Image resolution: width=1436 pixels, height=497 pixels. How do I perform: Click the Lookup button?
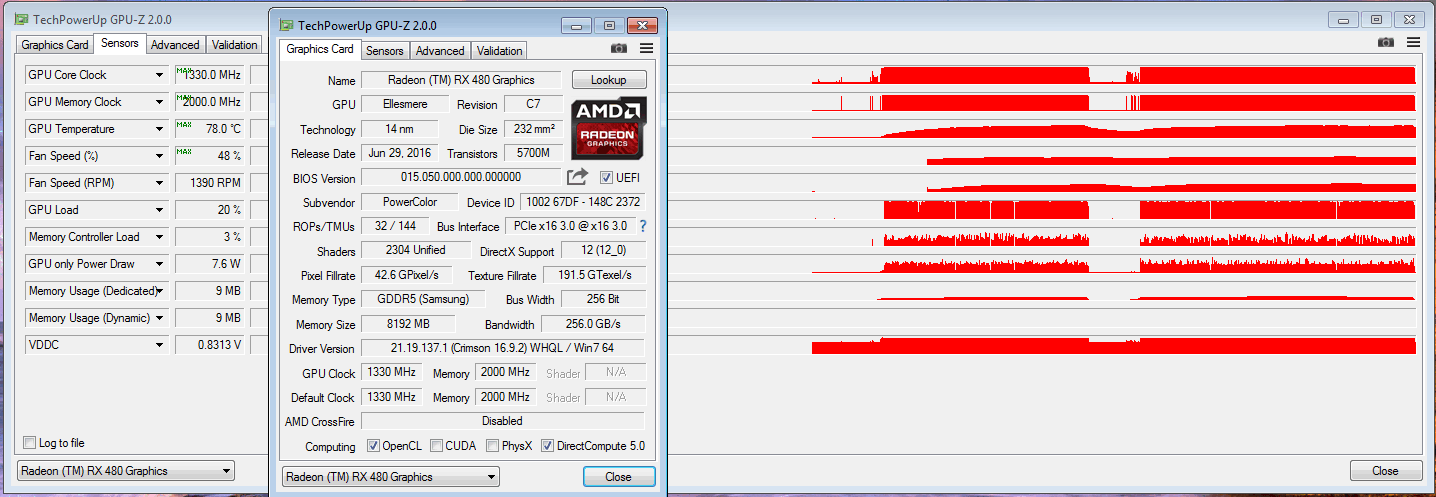609,80
